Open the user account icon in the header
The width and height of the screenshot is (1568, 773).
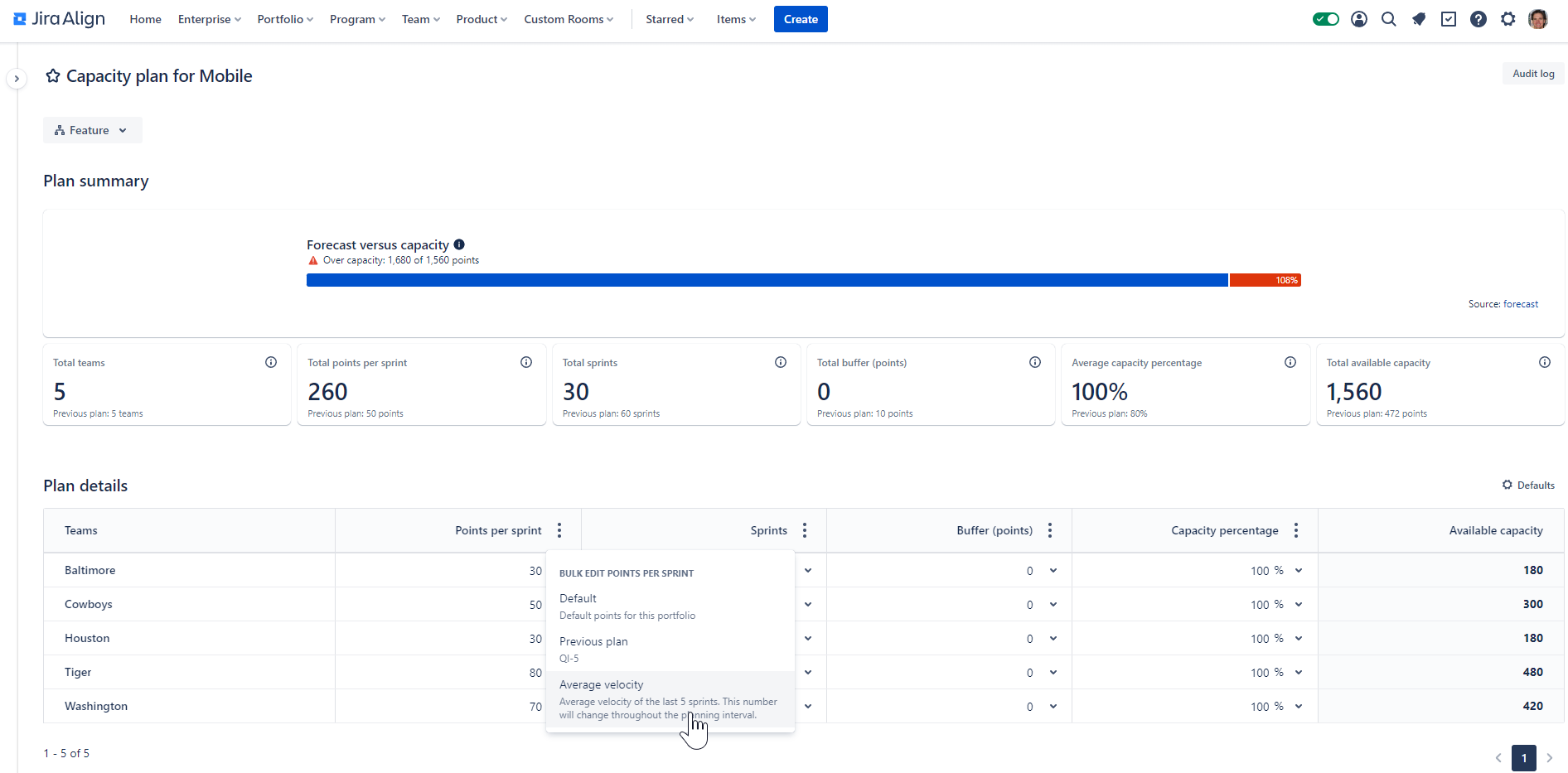pyautogui.click(x=1359, y=19)
